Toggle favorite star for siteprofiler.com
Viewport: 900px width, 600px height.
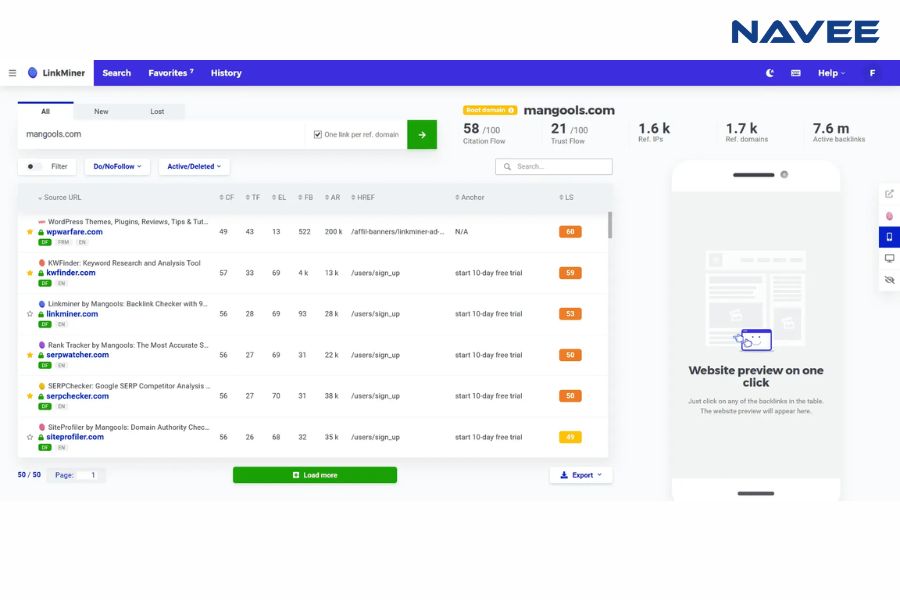coord(30,437)
